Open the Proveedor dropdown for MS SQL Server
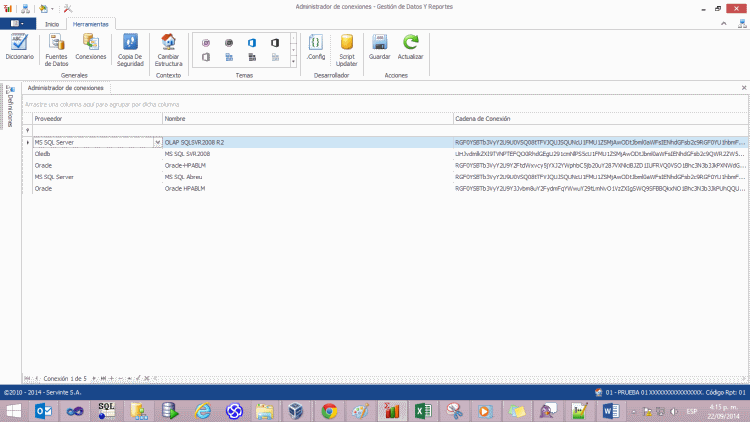Viewport: 750px width, 422px height. click(x=158, y=143)
